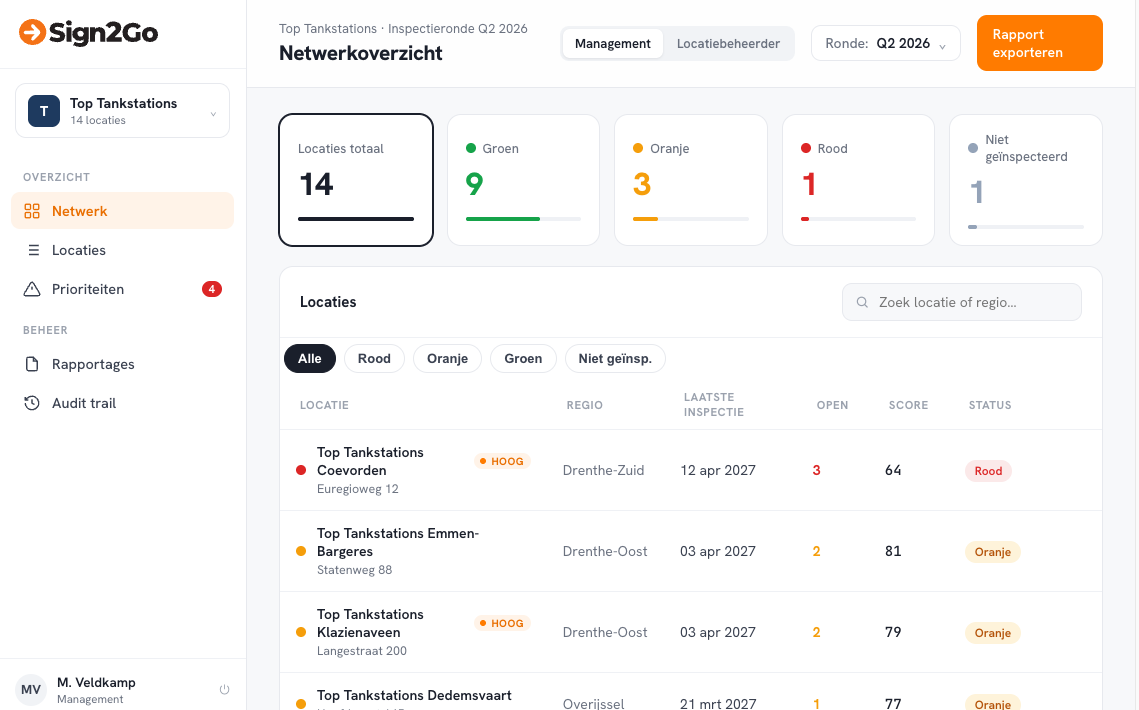Click the STATUS column header
The image size is (1139, 710).
click(x=989, y=405)
